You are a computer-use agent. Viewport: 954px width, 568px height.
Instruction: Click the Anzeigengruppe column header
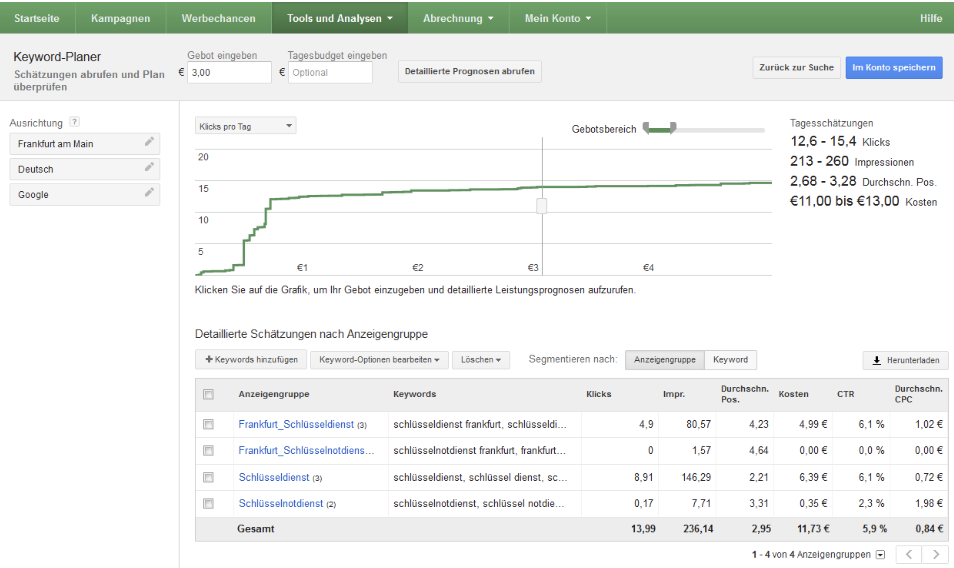pos(274,394)
